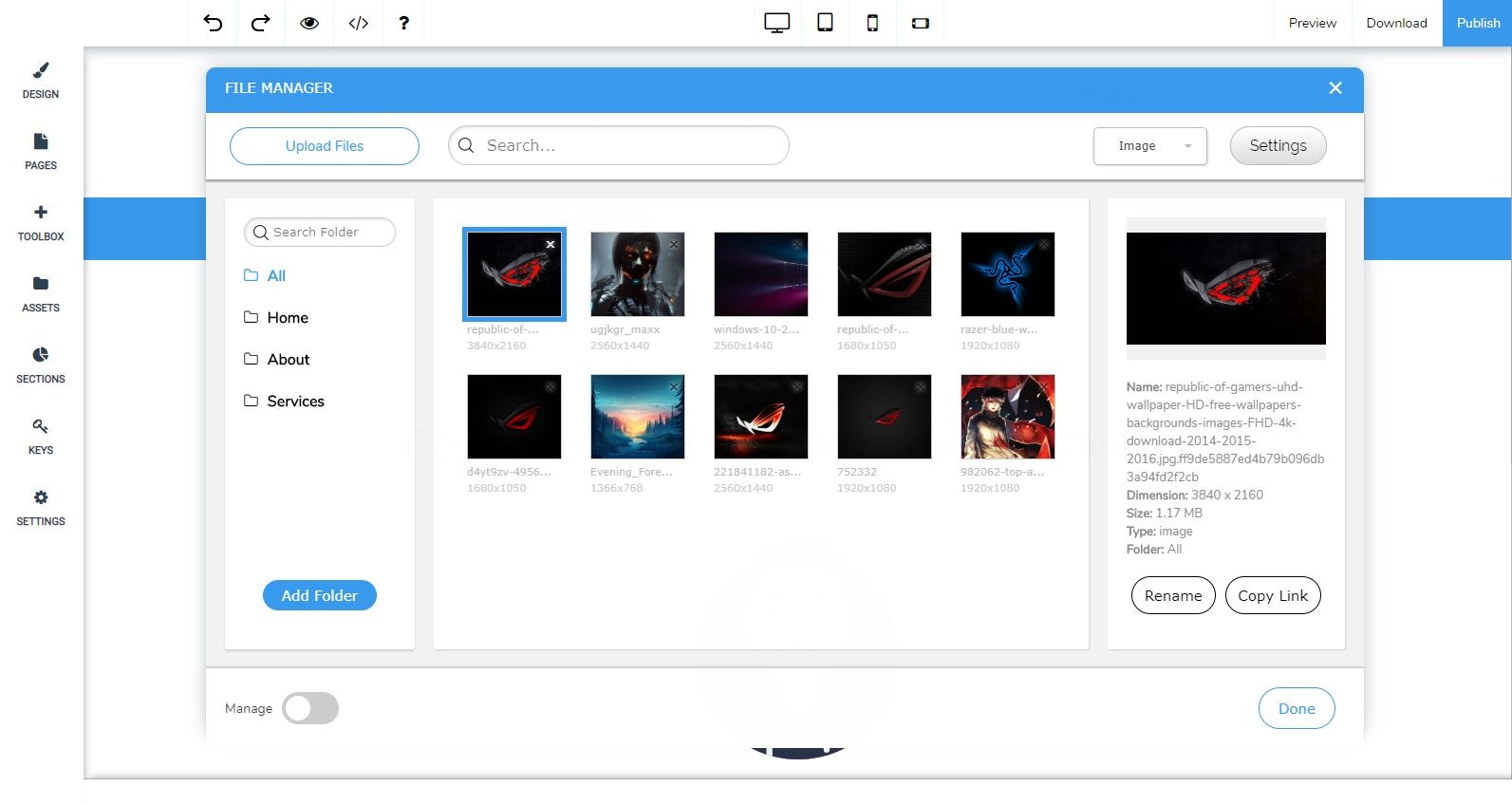Delete Evening_Fore image with its X icon
Viewport: 1512px width, 805px height.
coord(674,386)
